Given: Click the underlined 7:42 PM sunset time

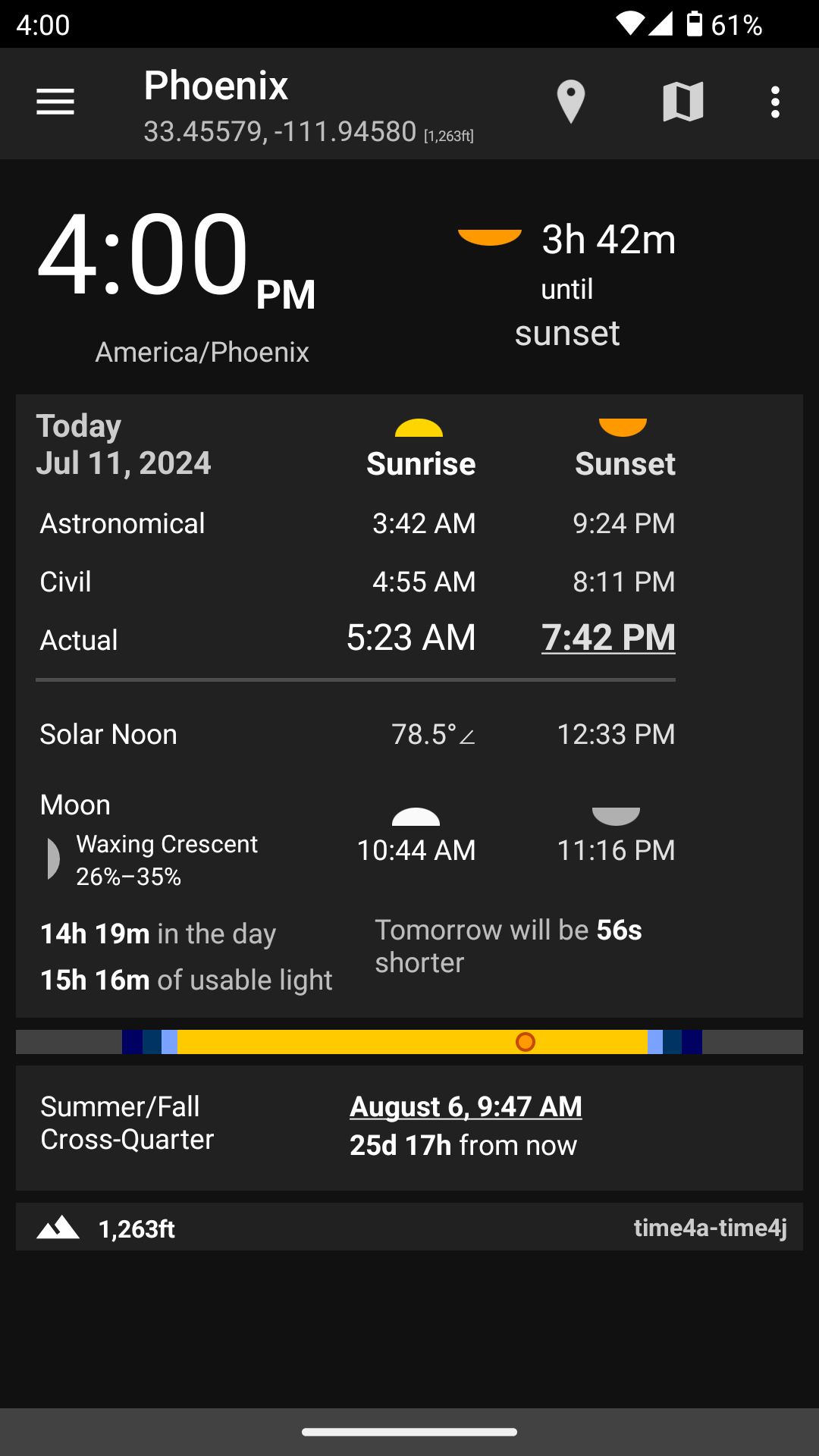Looking at the screenshot, I should click(608, 637).
